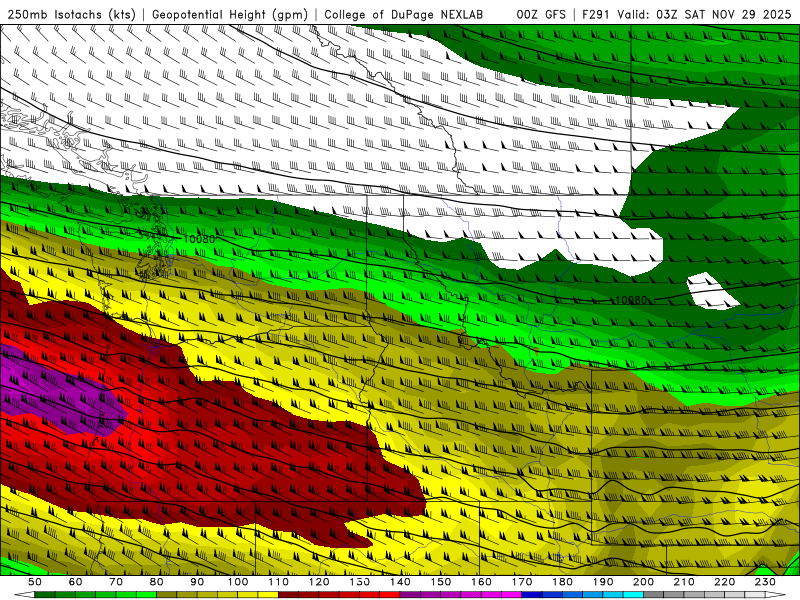Click the '160' value on the legend scale
Viewport: 800px width, 600px height.
482,582
